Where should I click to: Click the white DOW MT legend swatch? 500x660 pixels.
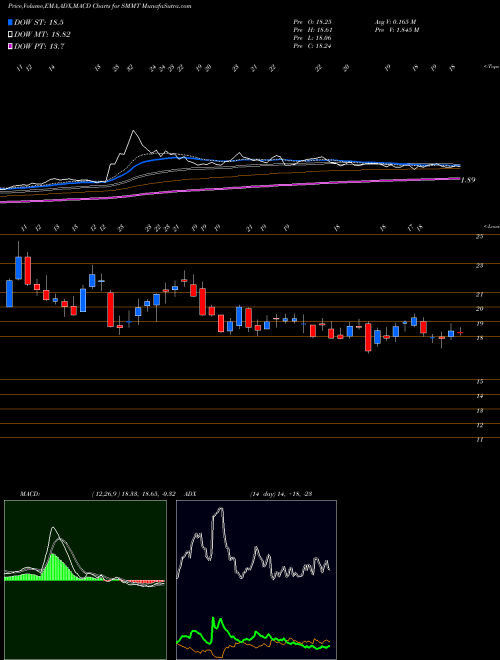[11, 35]
